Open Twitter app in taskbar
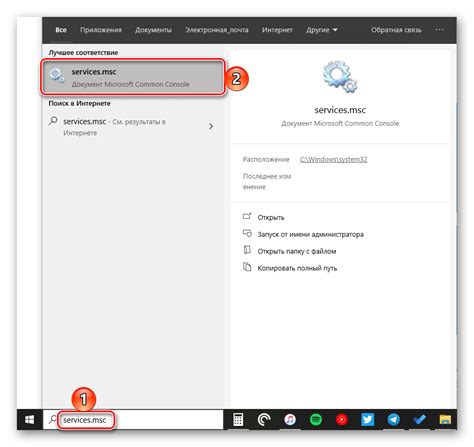Viewport: 474px width, 447px height. (368, 419)
